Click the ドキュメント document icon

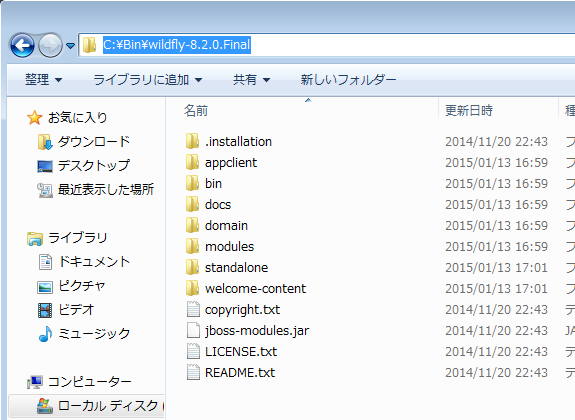coord(45,262)
